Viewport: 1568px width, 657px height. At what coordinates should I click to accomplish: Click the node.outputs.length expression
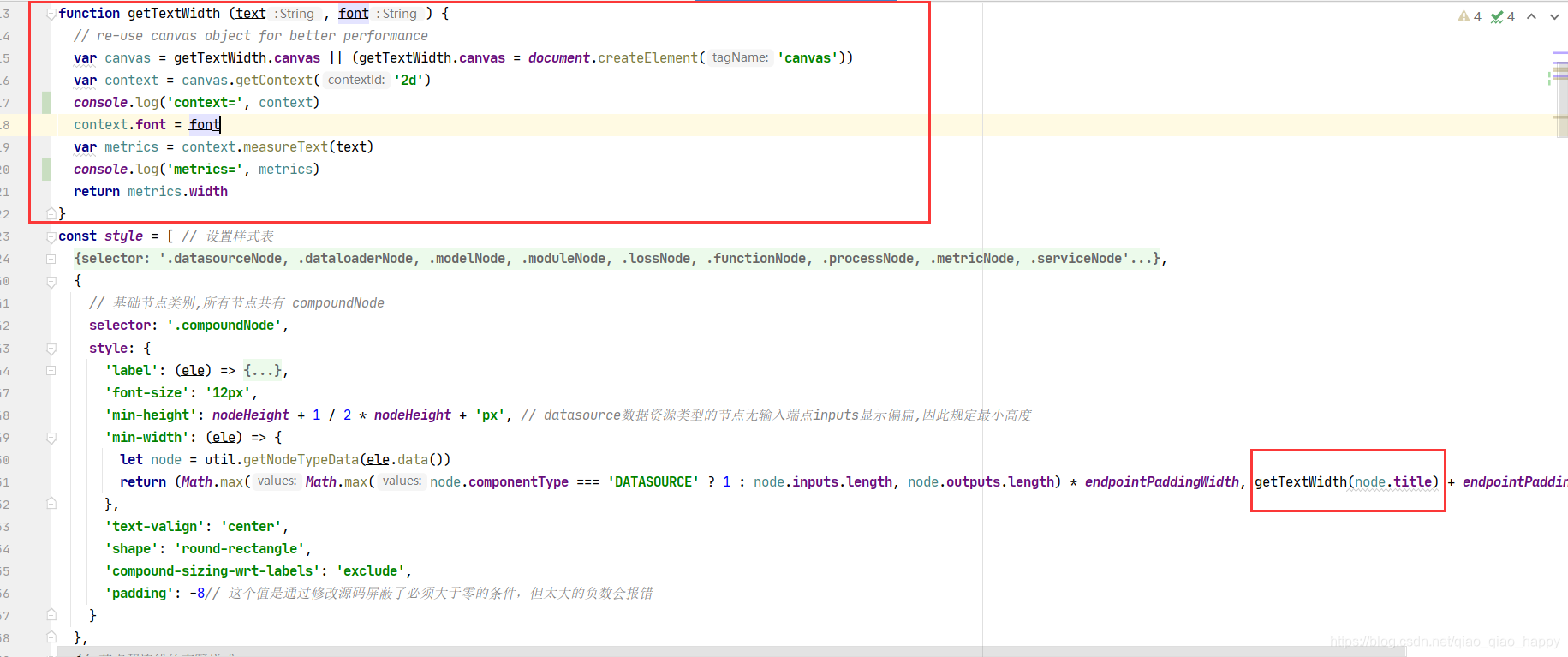pos(981,482)
